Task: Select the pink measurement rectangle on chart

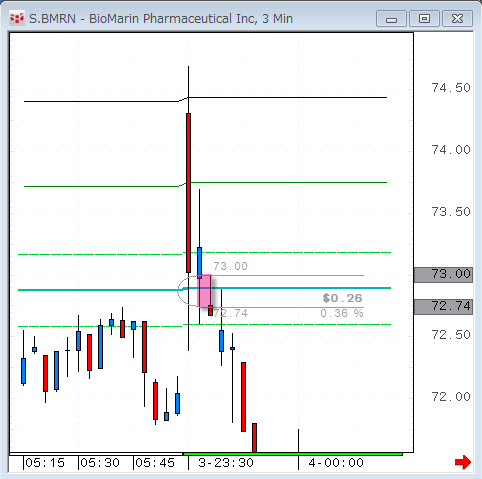Action: pyautogui.click(x=204, y=291)
